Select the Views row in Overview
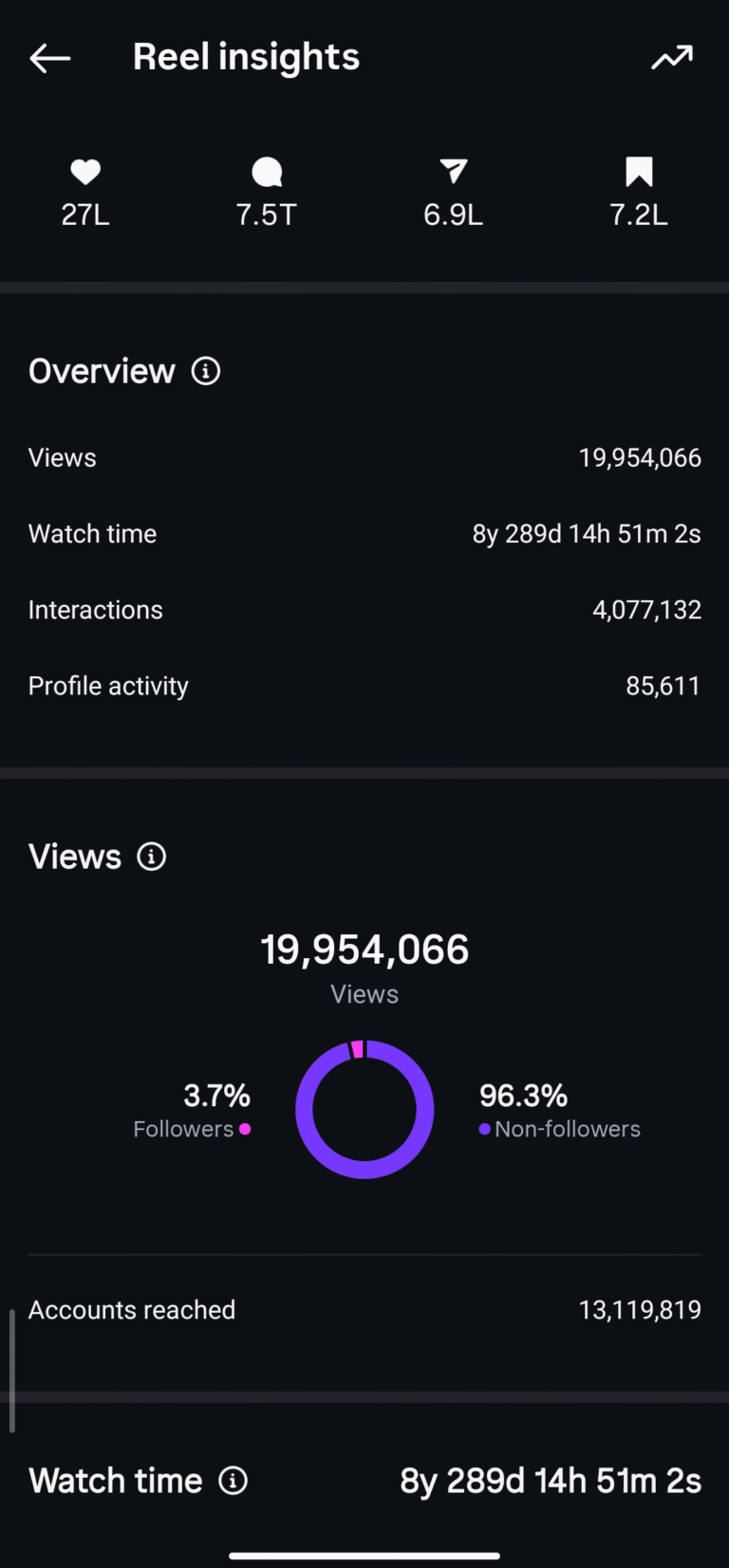Screen dimensions: 729x1568 pos(364,458)
